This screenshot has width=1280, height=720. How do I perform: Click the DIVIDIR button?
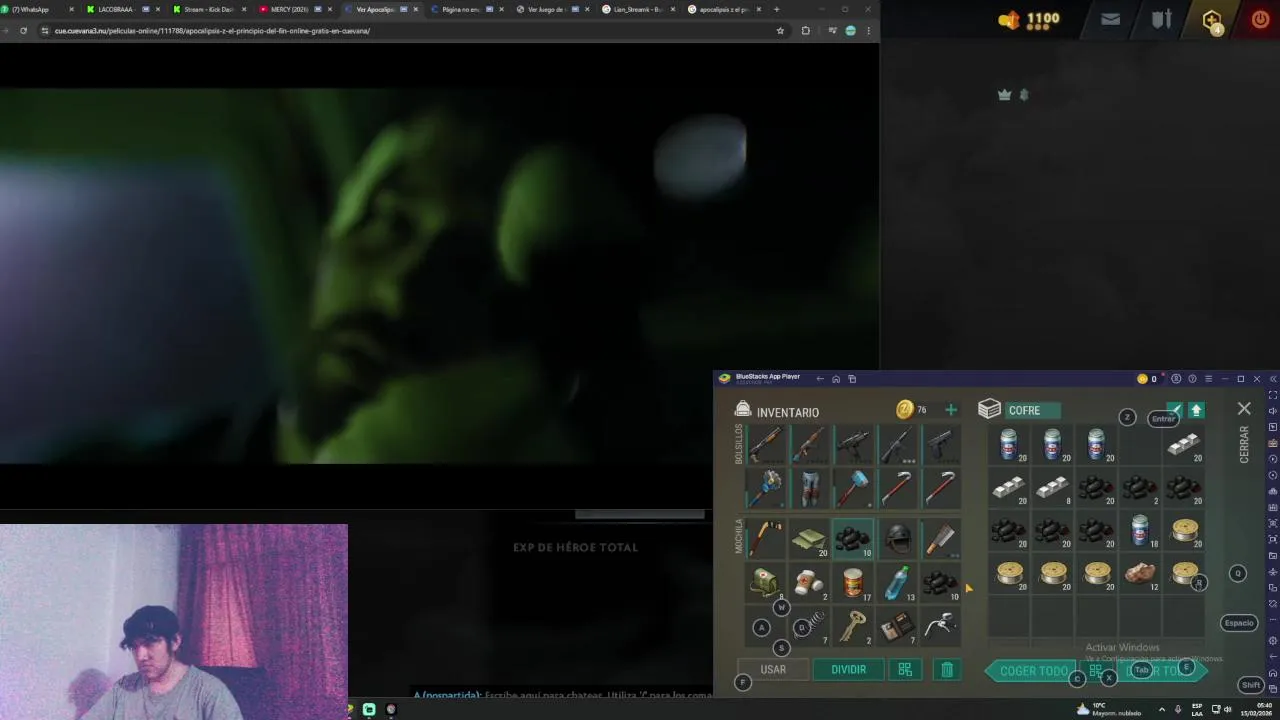848,670
